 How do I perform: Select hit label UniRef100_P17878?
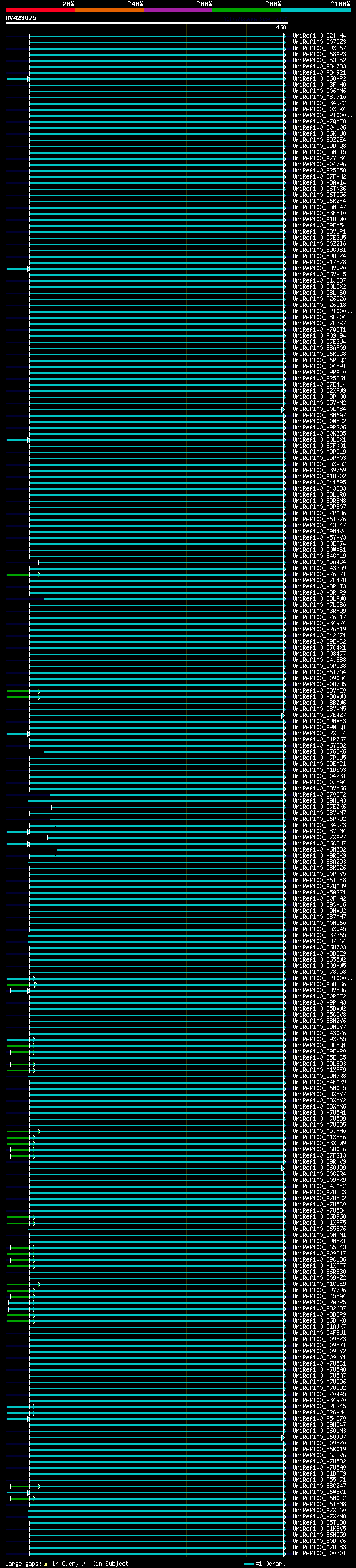319,263
